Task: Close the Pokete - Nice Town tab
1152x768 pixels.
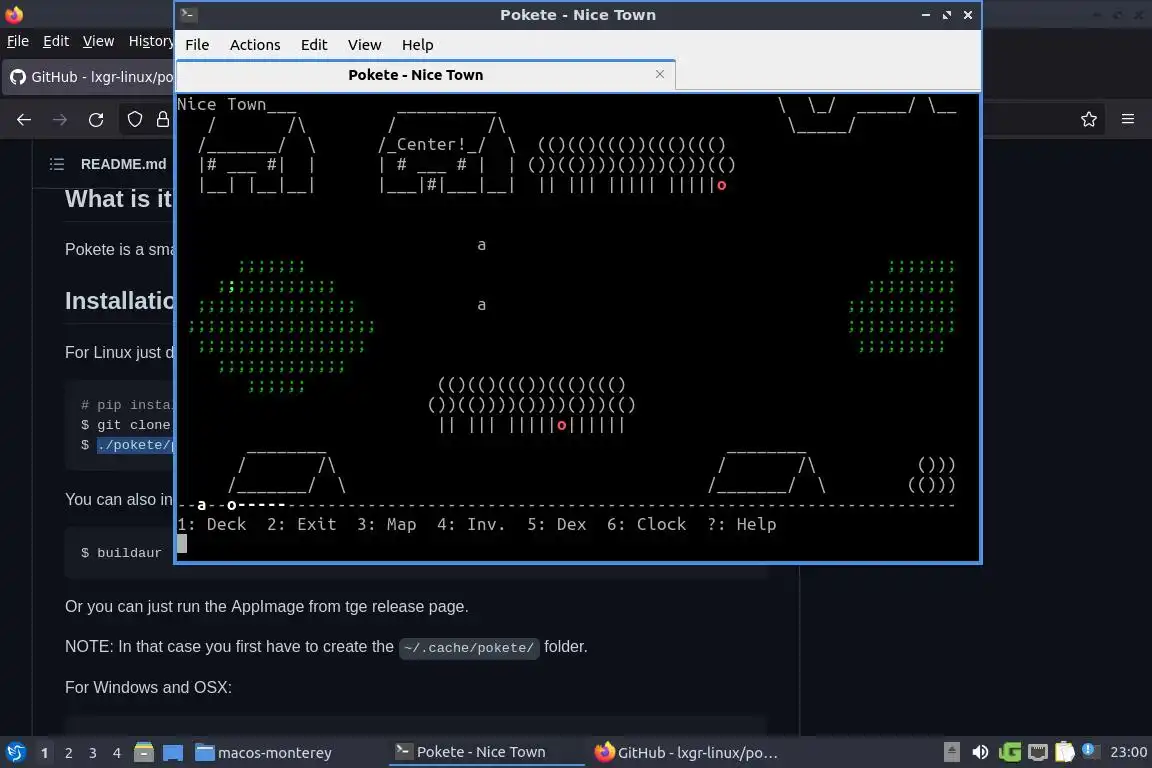Action: [x=660, y=74]
